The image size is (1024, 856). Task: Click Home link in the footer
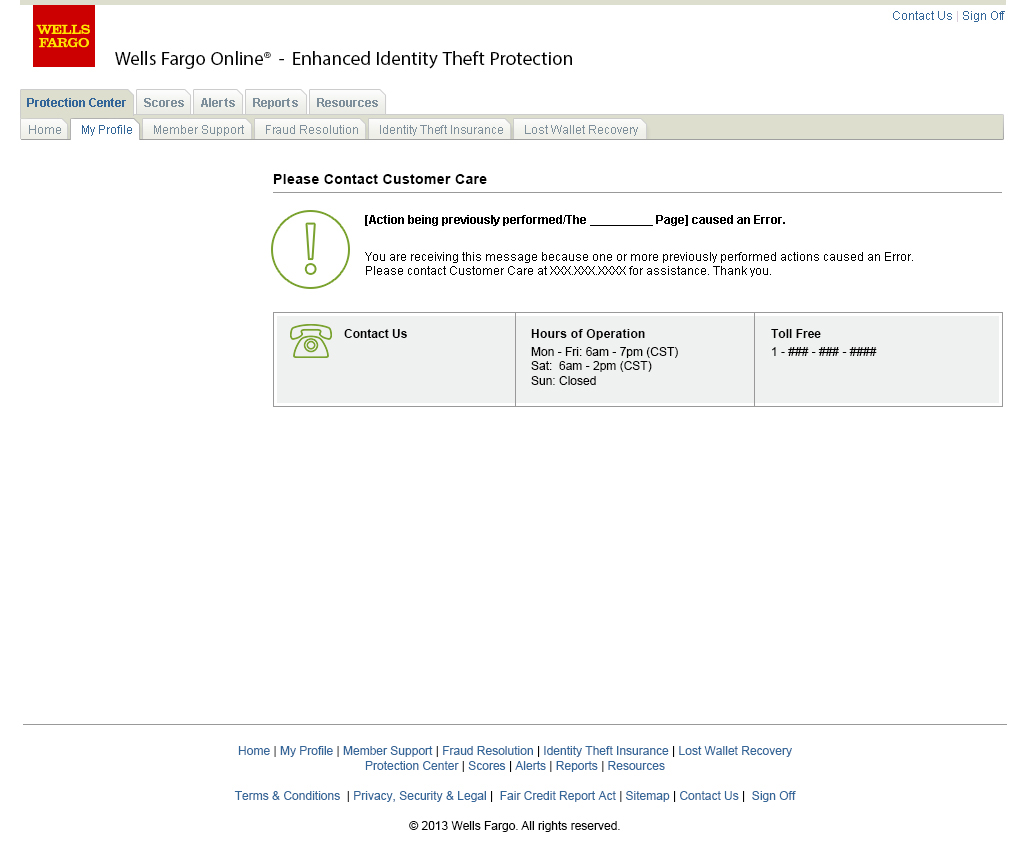click(x=253, y=751)
